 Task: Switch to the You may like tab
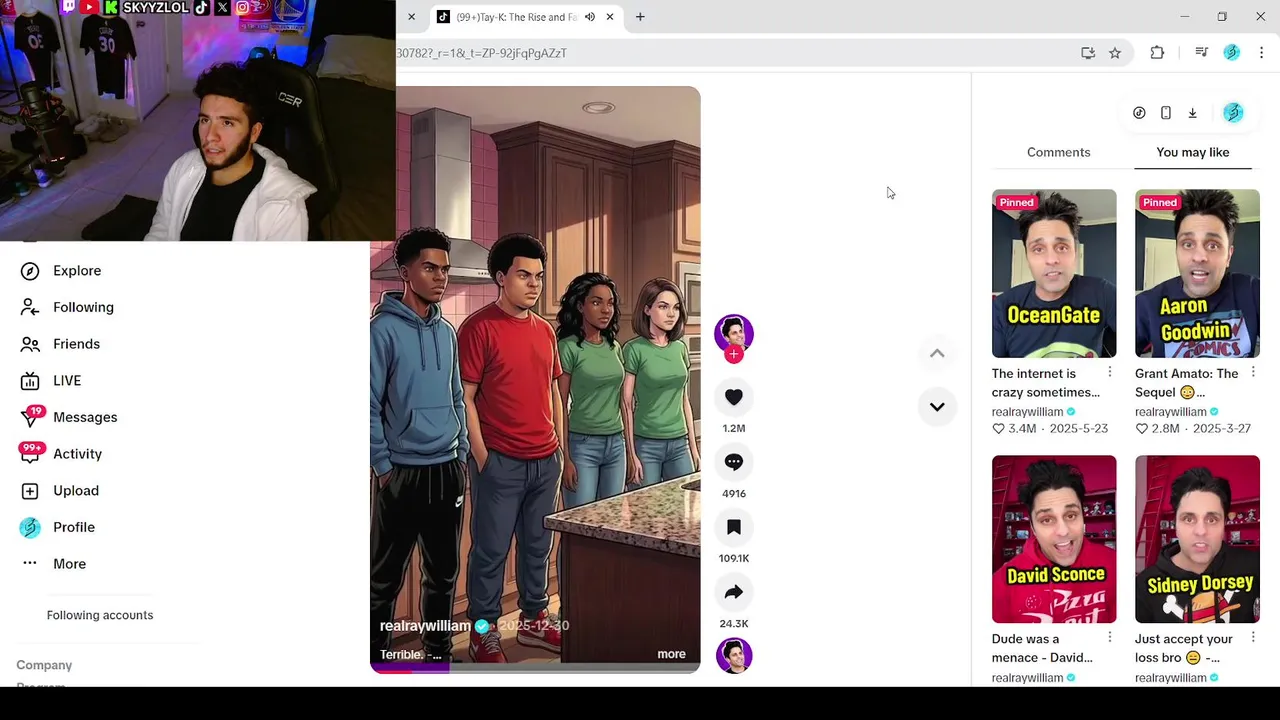coord(1193,152)
